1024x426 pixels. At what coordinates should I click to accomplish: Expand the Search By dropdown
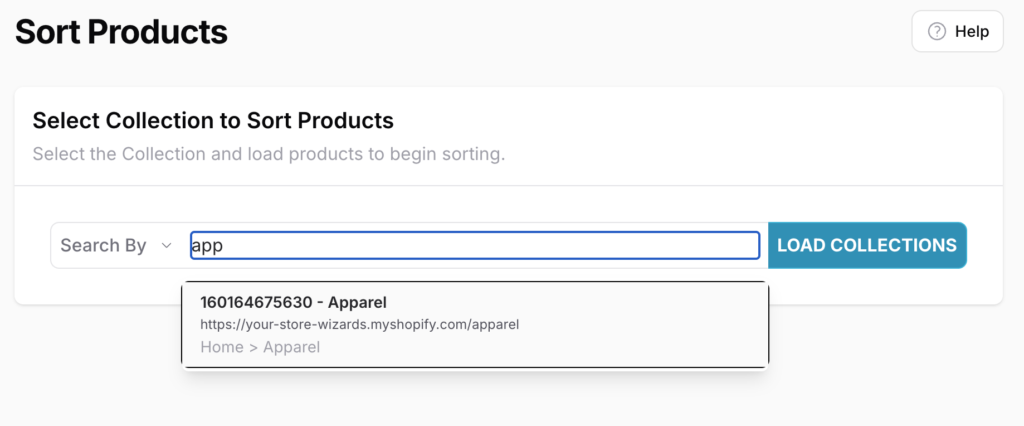click(116, 245)
